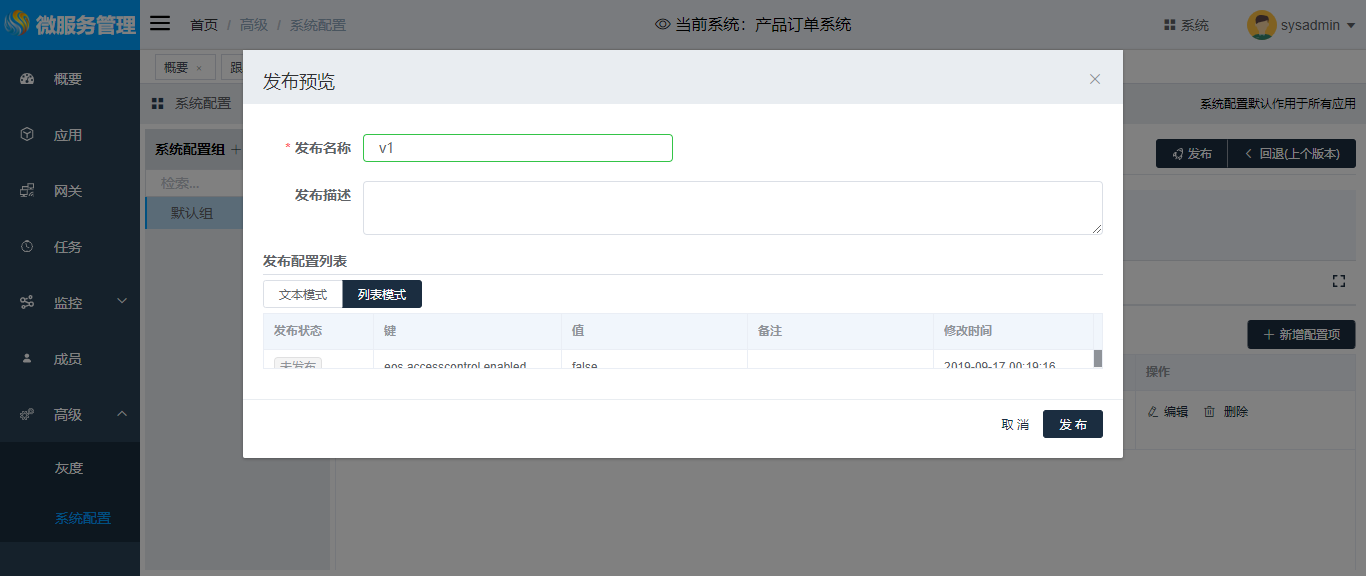Click the config list vertical scrollbar

(x=1097, y=359)
